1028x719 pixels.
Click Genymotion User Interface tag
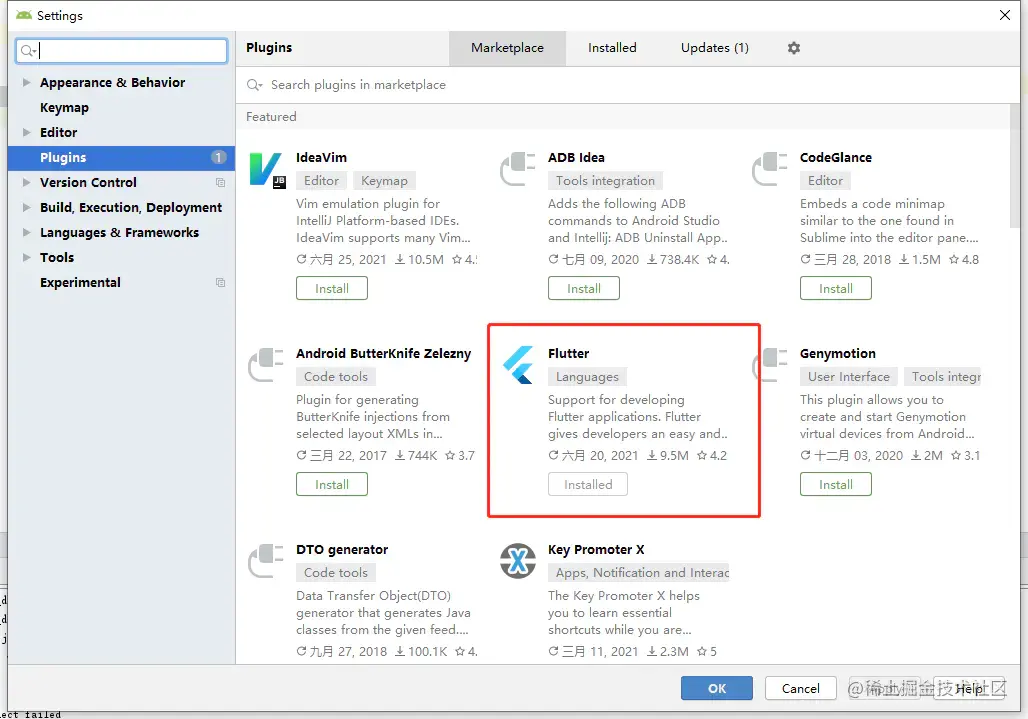click(x=848, y=376)
